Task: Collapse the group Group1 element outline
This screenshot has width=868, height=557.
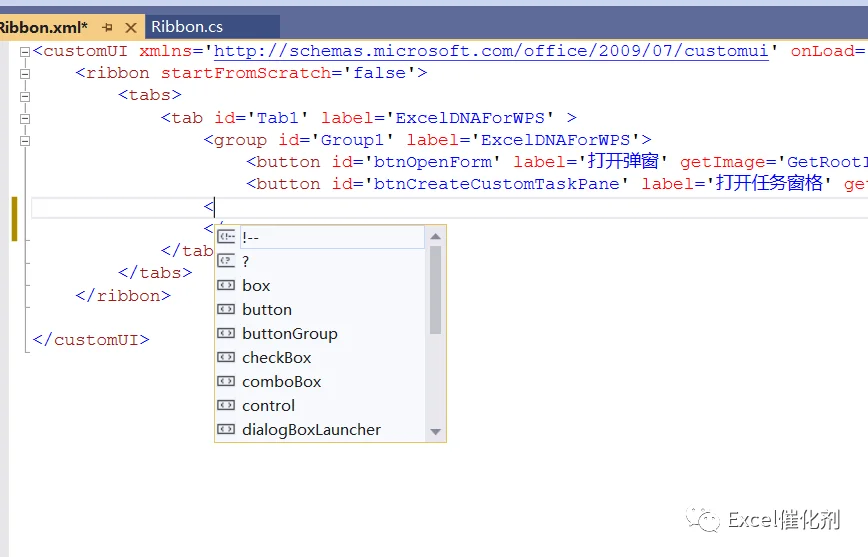Action: point(24,141)
